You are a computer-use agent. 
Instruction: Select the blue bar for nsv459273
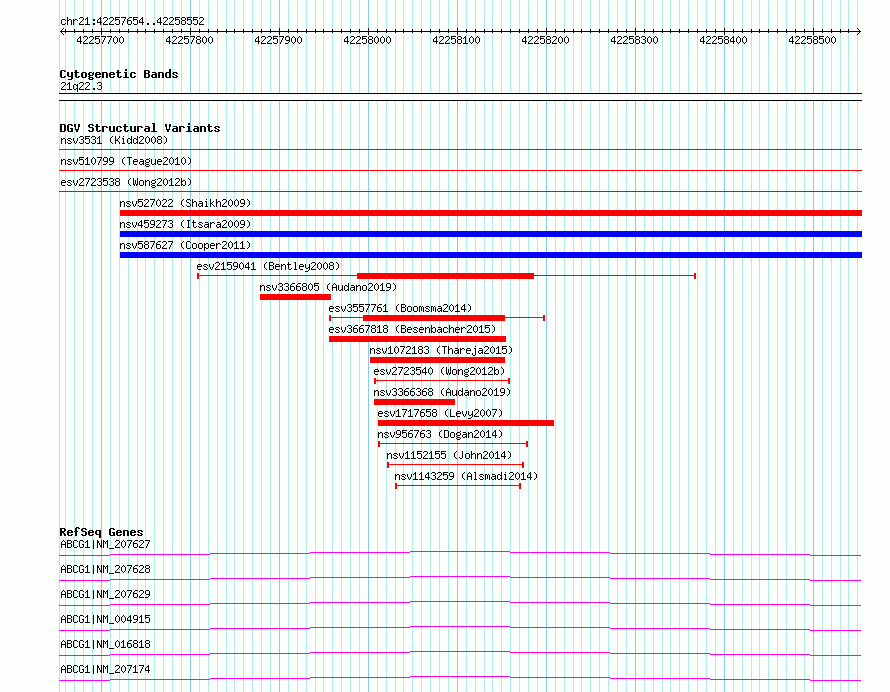(491, 234)
